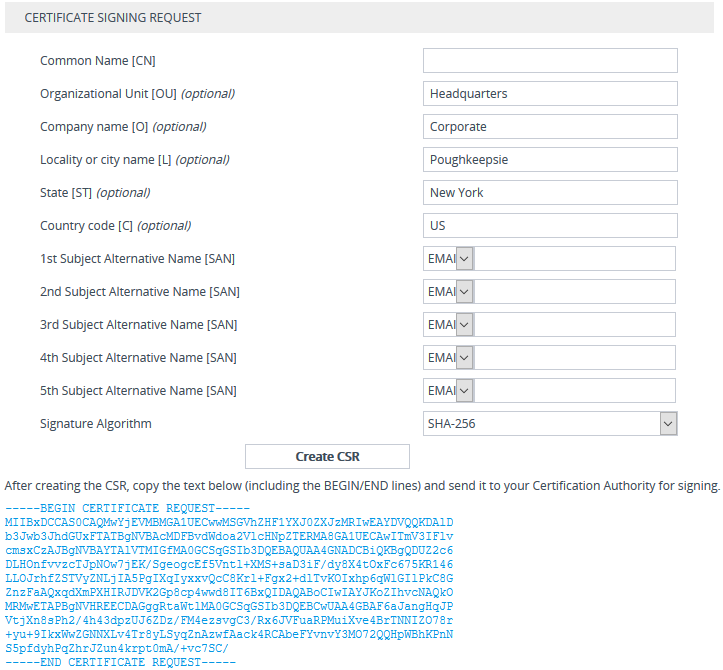This screenshot has width=723, height=670.
Task: Click the 2nd Subject Alternative Name value field
Action: (575, 292)
